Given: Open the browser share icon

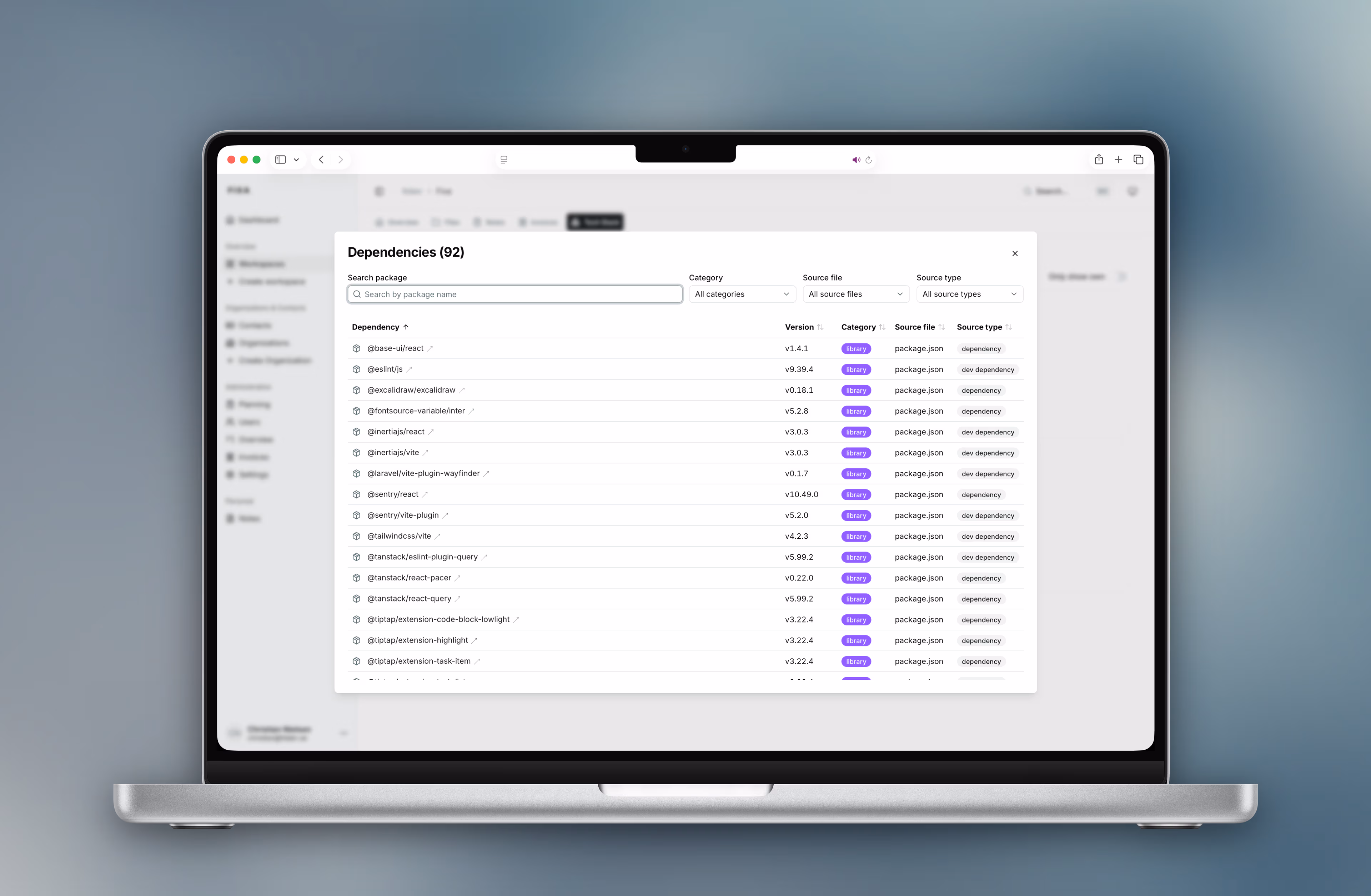Looking at the screenshot, I should [x=1099, y=160].
